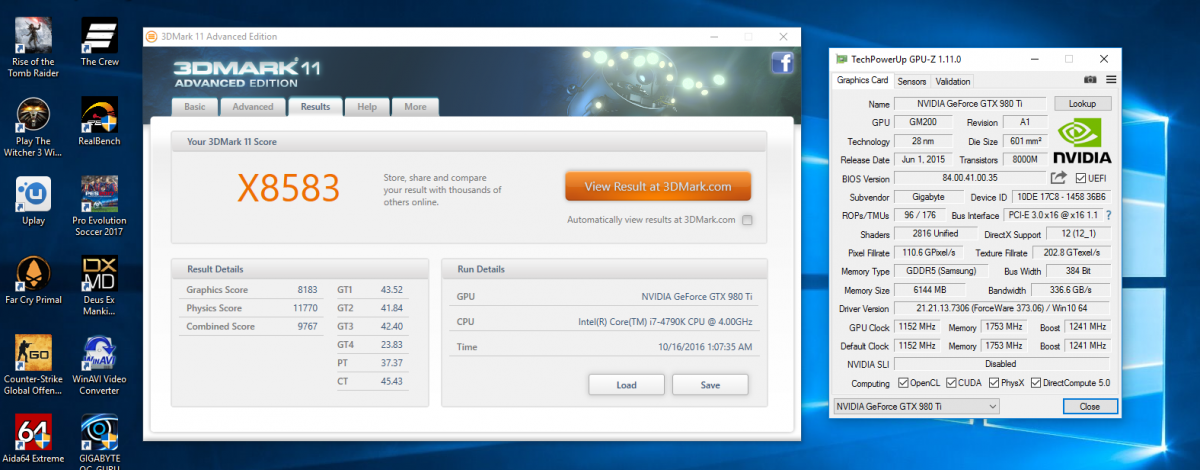Open GPU selection dropdown in GPU-Z
Image resolution: width=1200 pixels, height=470 pixels.
916,406
